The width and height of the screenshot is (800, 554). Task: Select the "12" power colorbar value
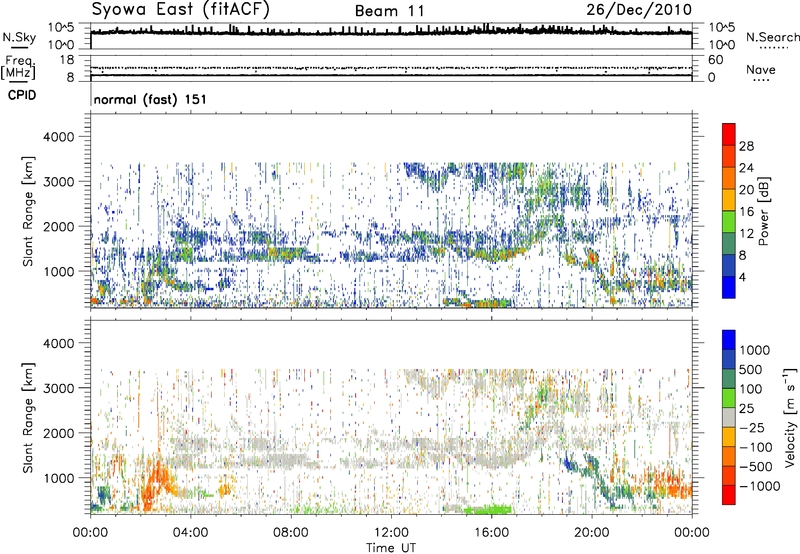click(746, 234)
